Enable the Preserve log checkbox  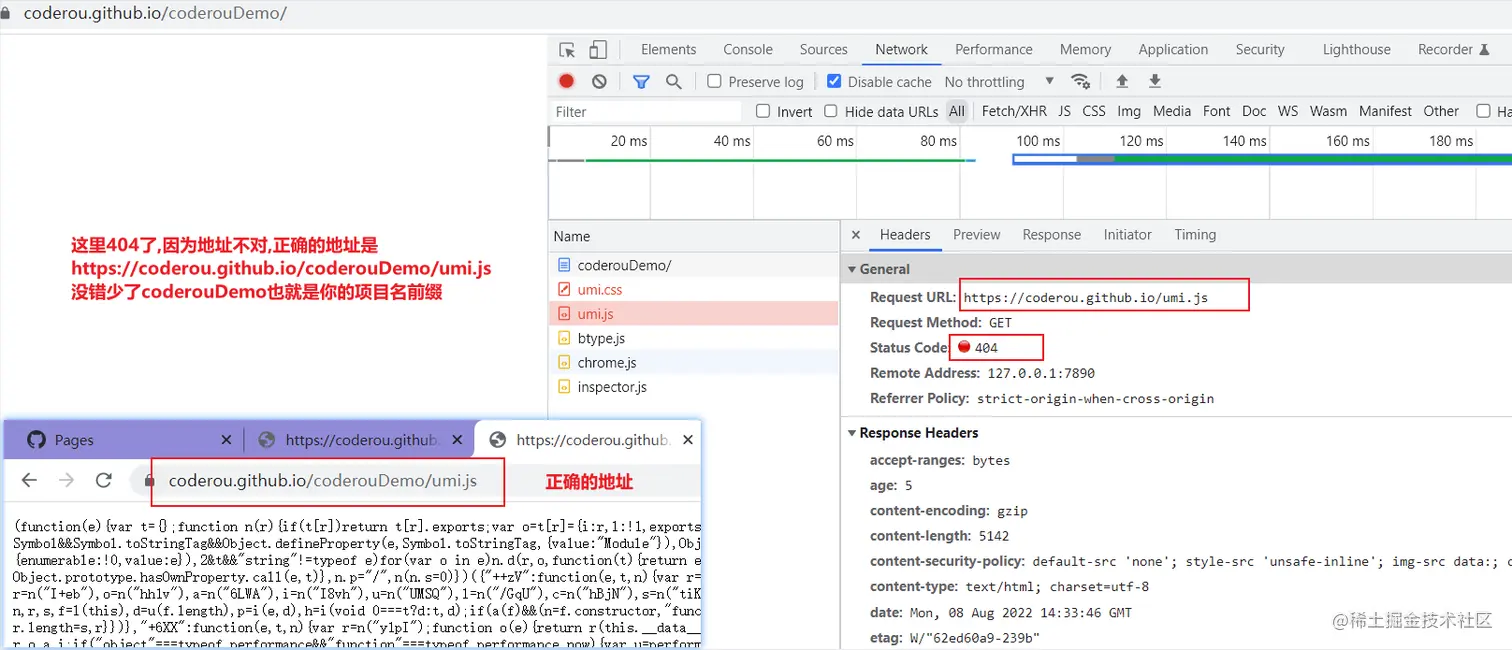coord(714,81)
